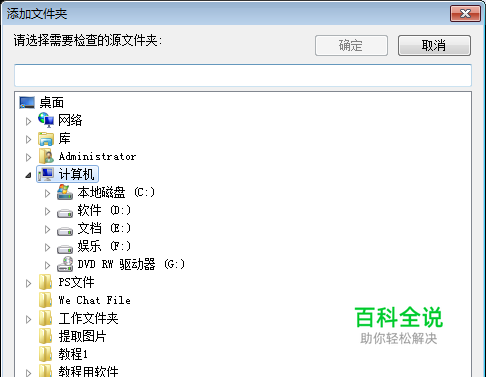Image resolution: width=486 pixels, height=377 pixels.
Task: Close the 添加文件夹 dialog
Action: [x=465, y=14]
